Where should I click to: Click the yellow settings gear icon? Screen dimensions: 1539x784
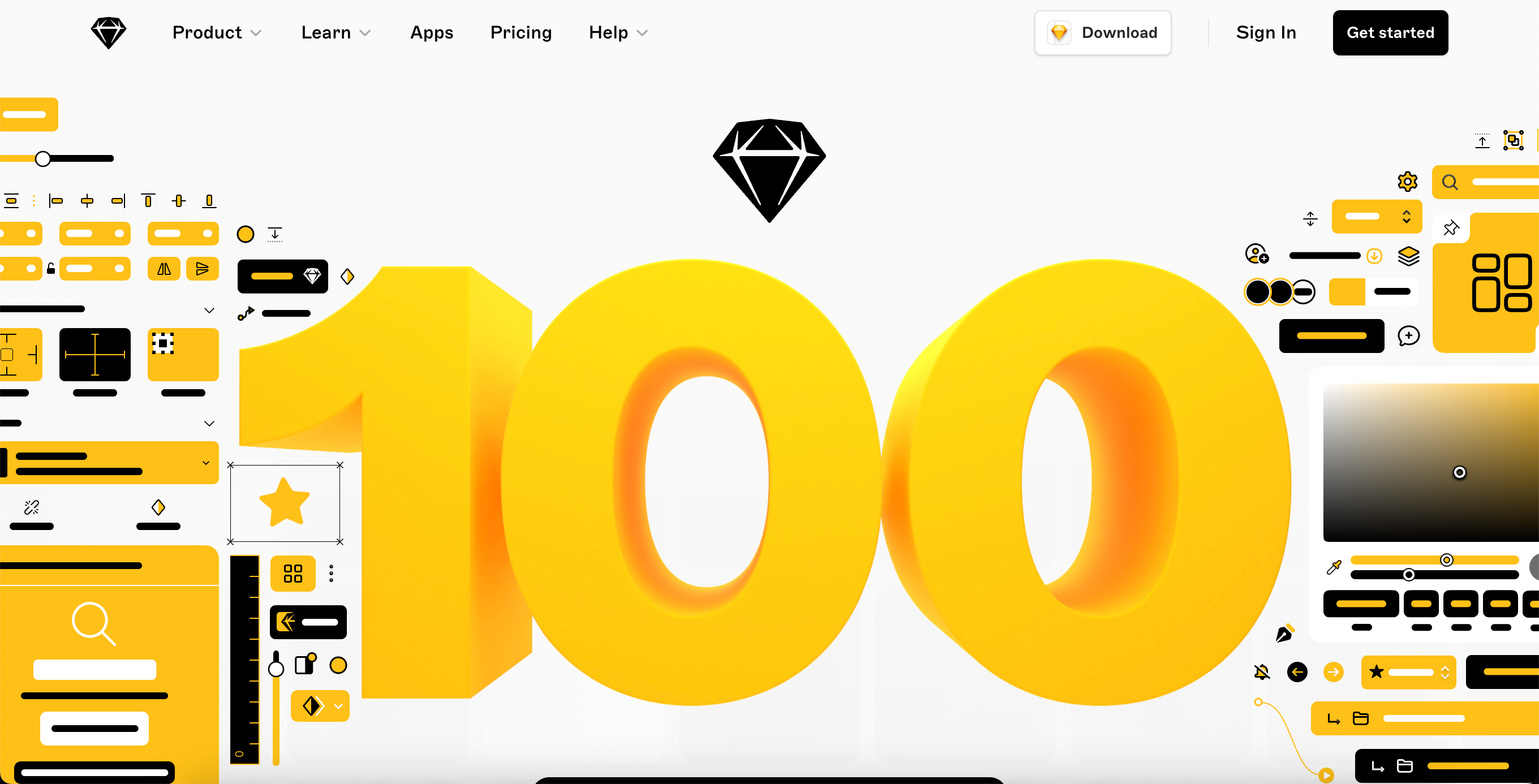tap(1408, 182)
